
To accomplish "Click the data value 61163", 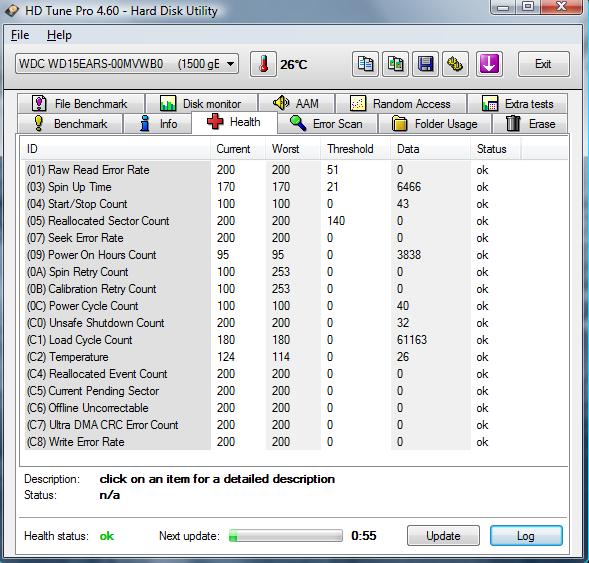I will tap(412, 340).
